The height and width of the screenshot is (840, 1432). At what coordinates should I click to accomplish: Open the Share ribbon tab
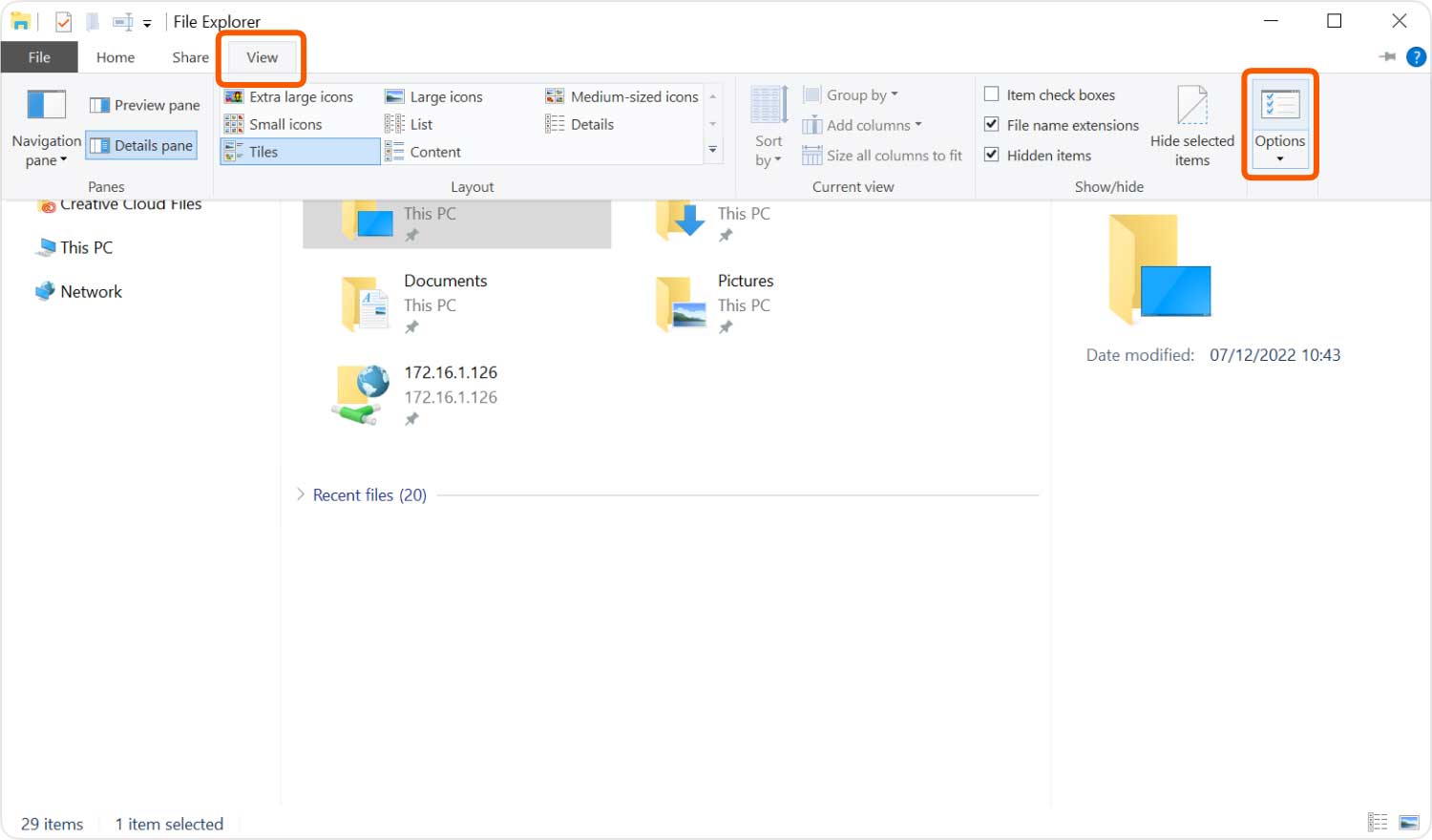coord(190,57)
